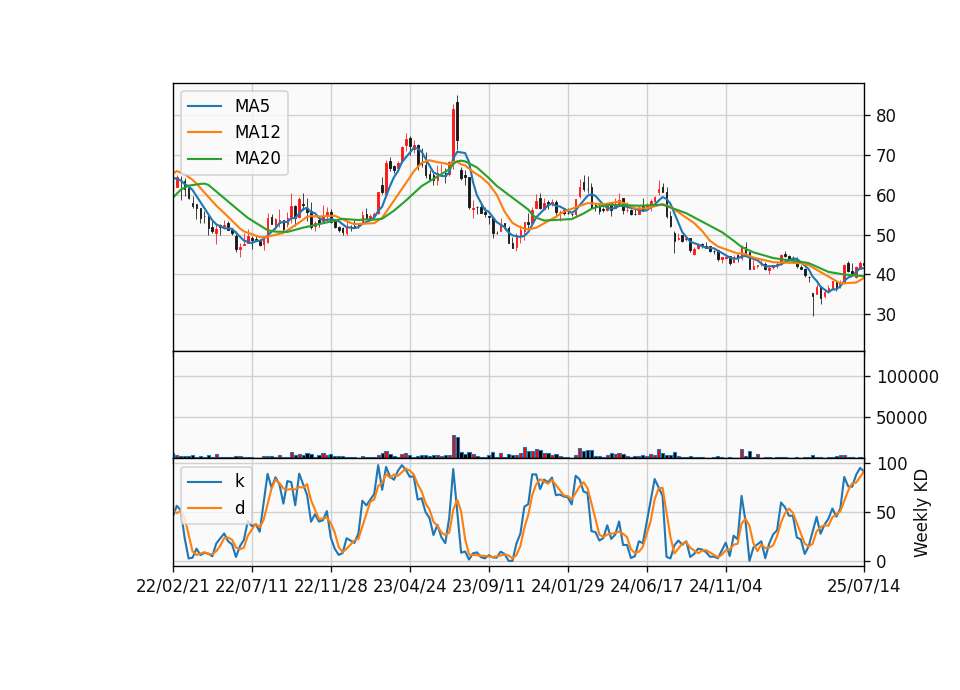Click the green MA20 legend line sample
960x690 pixels.
[204, 158]
